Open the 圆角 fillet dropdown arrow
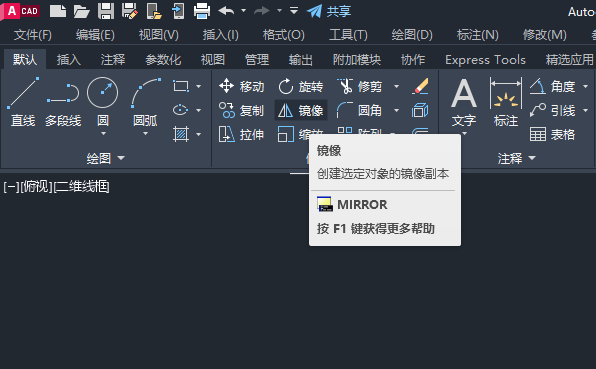The height and width of the screenshot is (369, 596). [x=396, y=111]
